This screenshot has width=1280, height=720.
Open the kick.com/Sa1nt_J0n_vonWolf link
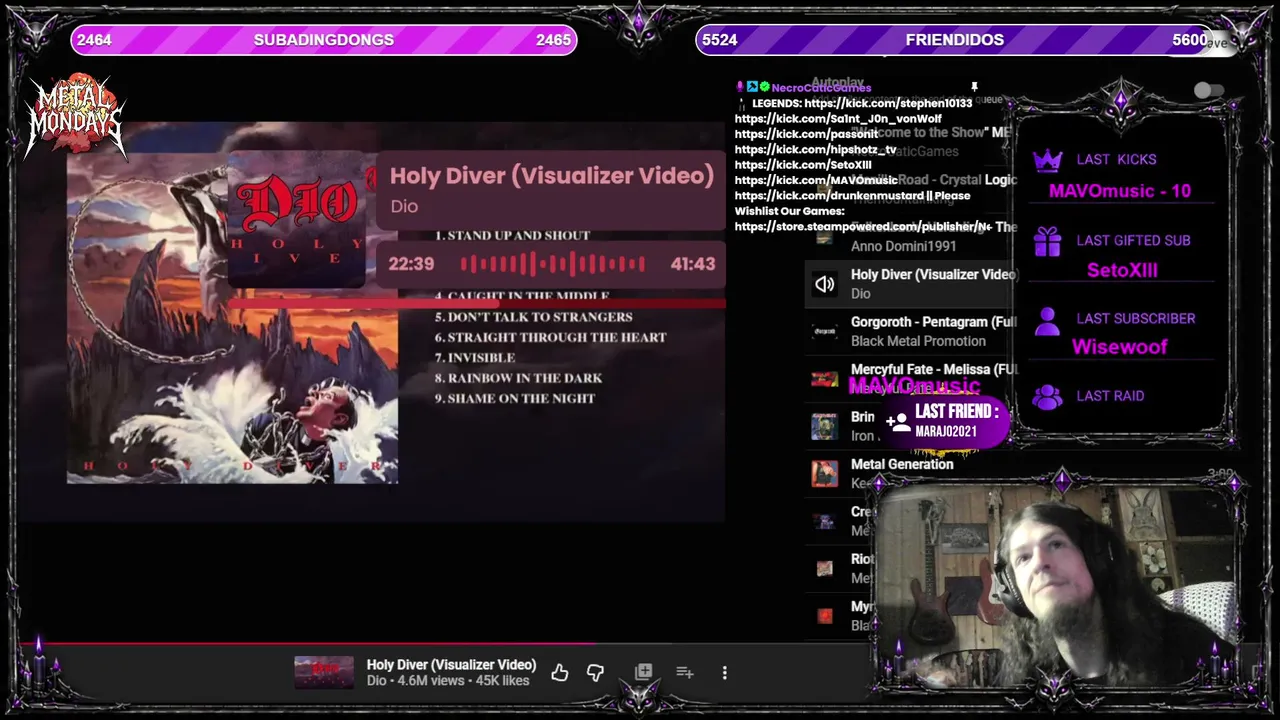(x=838, y=118)
